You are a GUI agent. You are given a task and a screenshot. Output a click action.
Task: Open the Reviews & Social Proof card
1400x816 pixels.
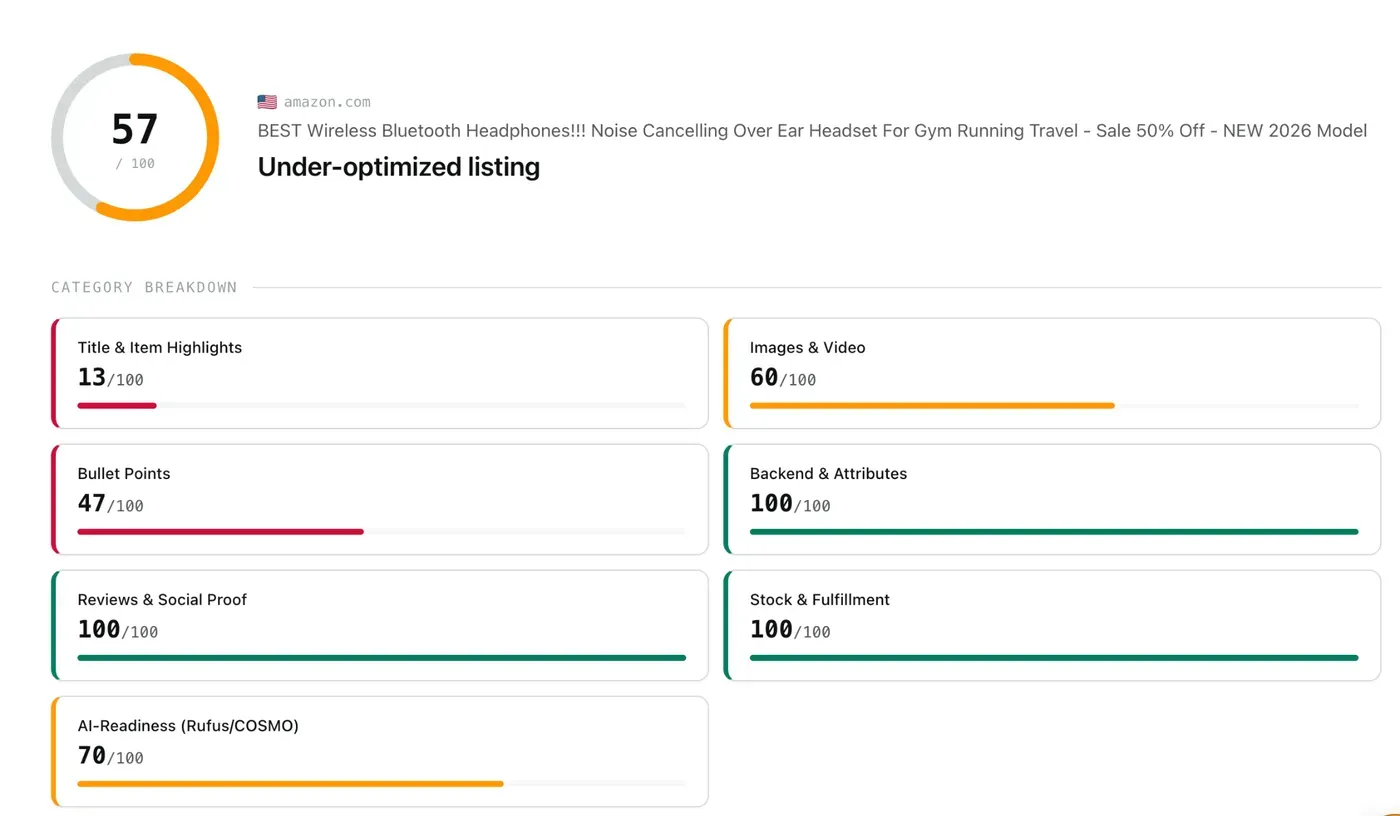380,625
